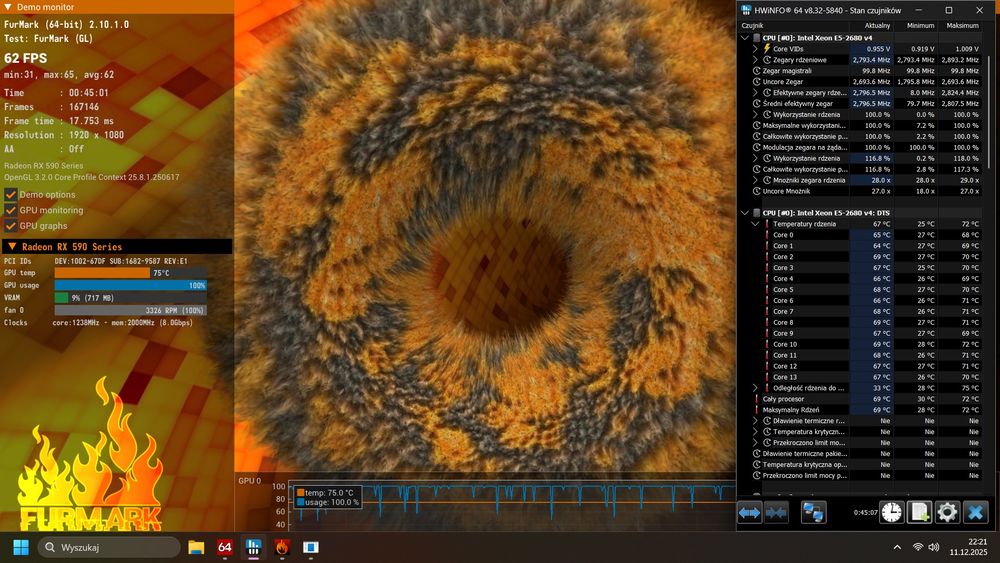Click the lightning icon beside Core VIDs
Image resolution: width=1000 pixels, height=563 pixels.
click(767, 48)
